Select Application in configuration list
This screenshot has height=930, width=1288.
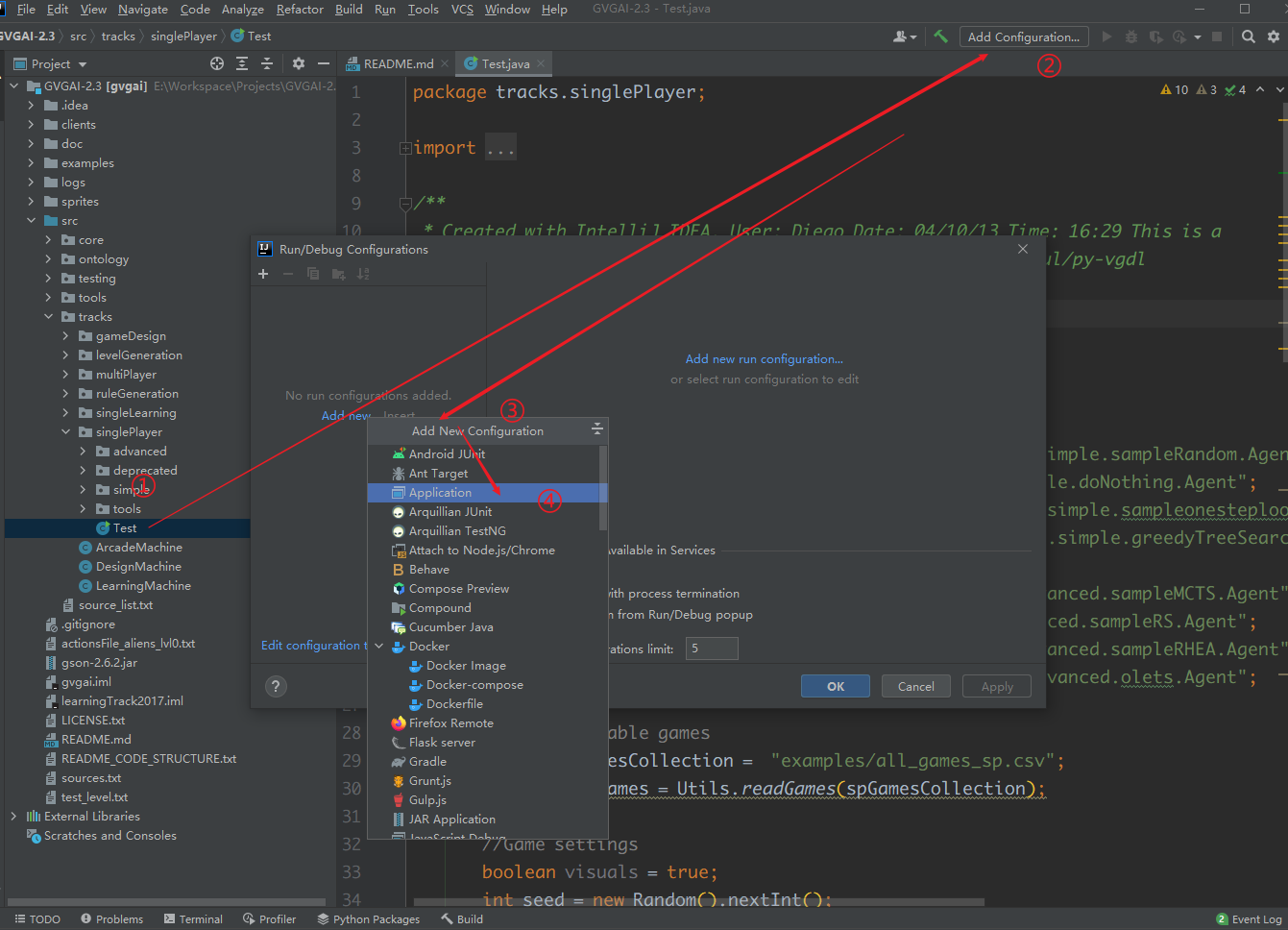pos(487,493)
